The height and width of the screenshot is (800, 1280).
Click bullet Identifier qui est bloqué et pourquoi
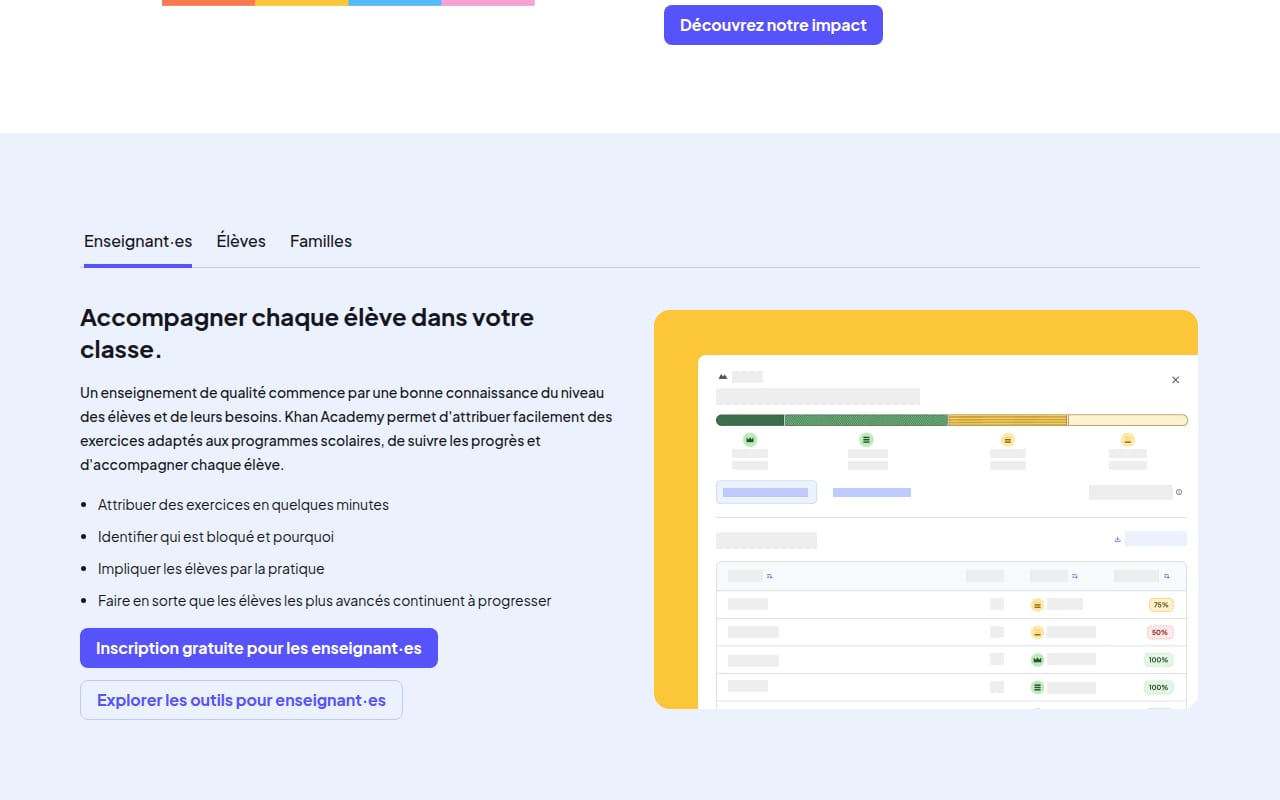(x=216, y=537)
